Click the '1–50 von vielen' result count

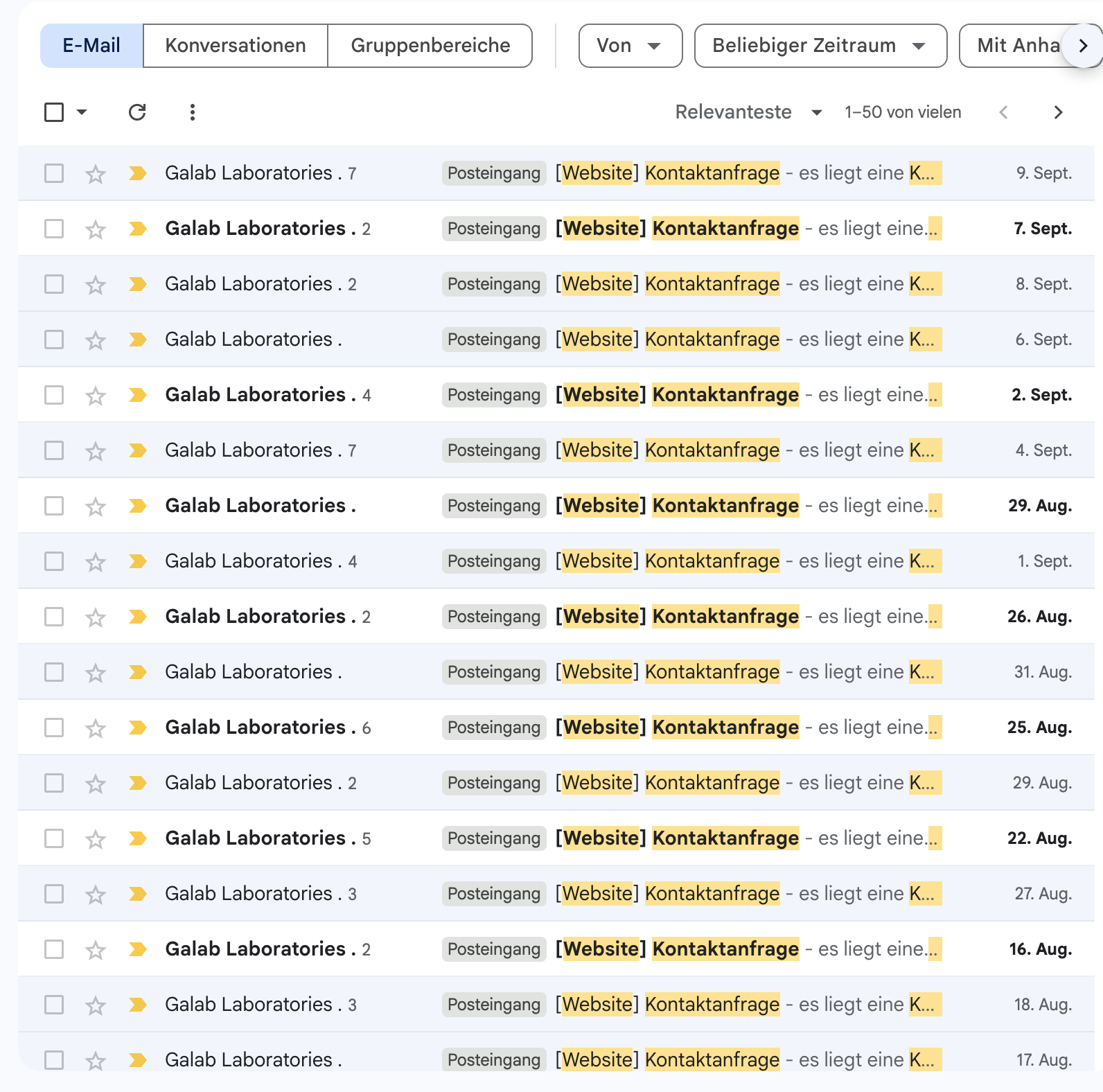tap(903, 112)
